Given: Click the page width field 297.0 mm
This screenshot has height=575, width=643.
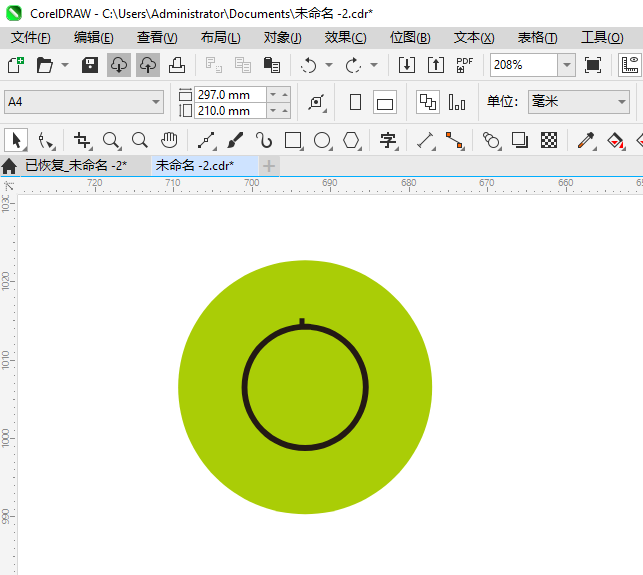Looking at the screenshot, I should point(230,95).
